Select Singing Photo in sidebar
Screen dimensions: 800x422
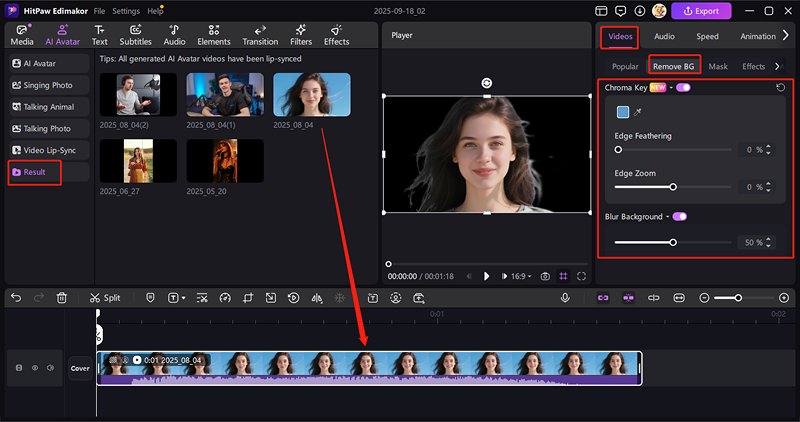(x=49, y=85)
